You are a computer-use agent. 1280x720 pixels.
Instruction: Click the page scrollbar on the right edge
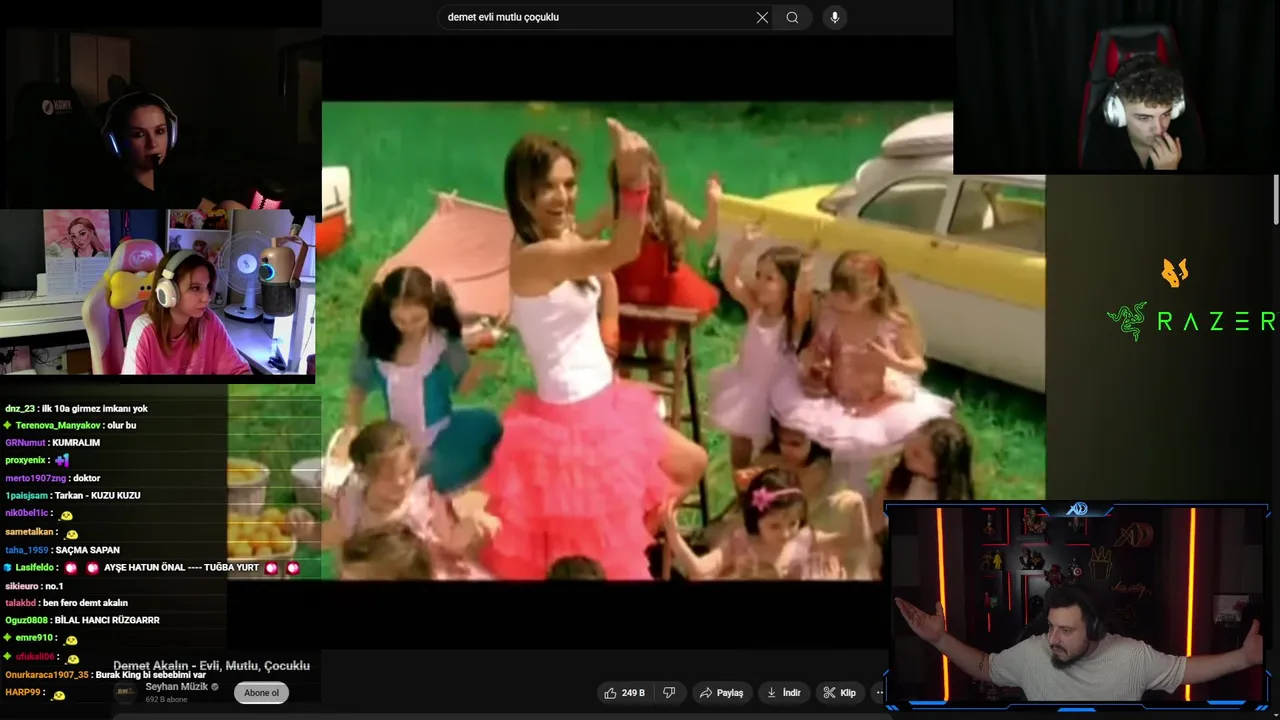tap(1276, 200)
